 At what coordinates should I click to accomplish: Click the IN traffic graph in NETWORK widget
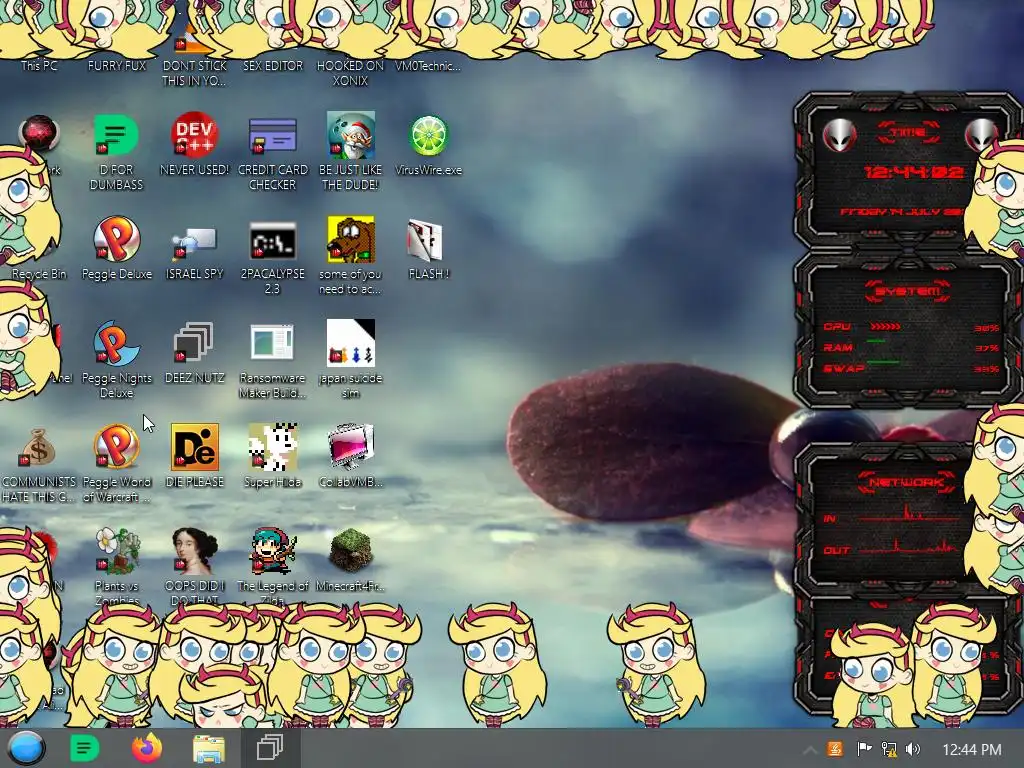tap(909, 514)
